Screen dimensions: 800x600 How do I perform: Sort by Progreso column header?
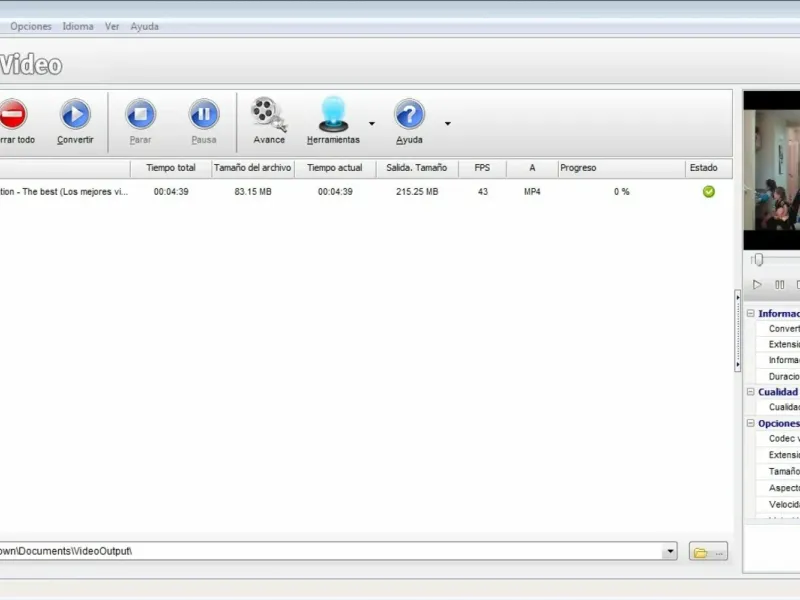[621, 168]
